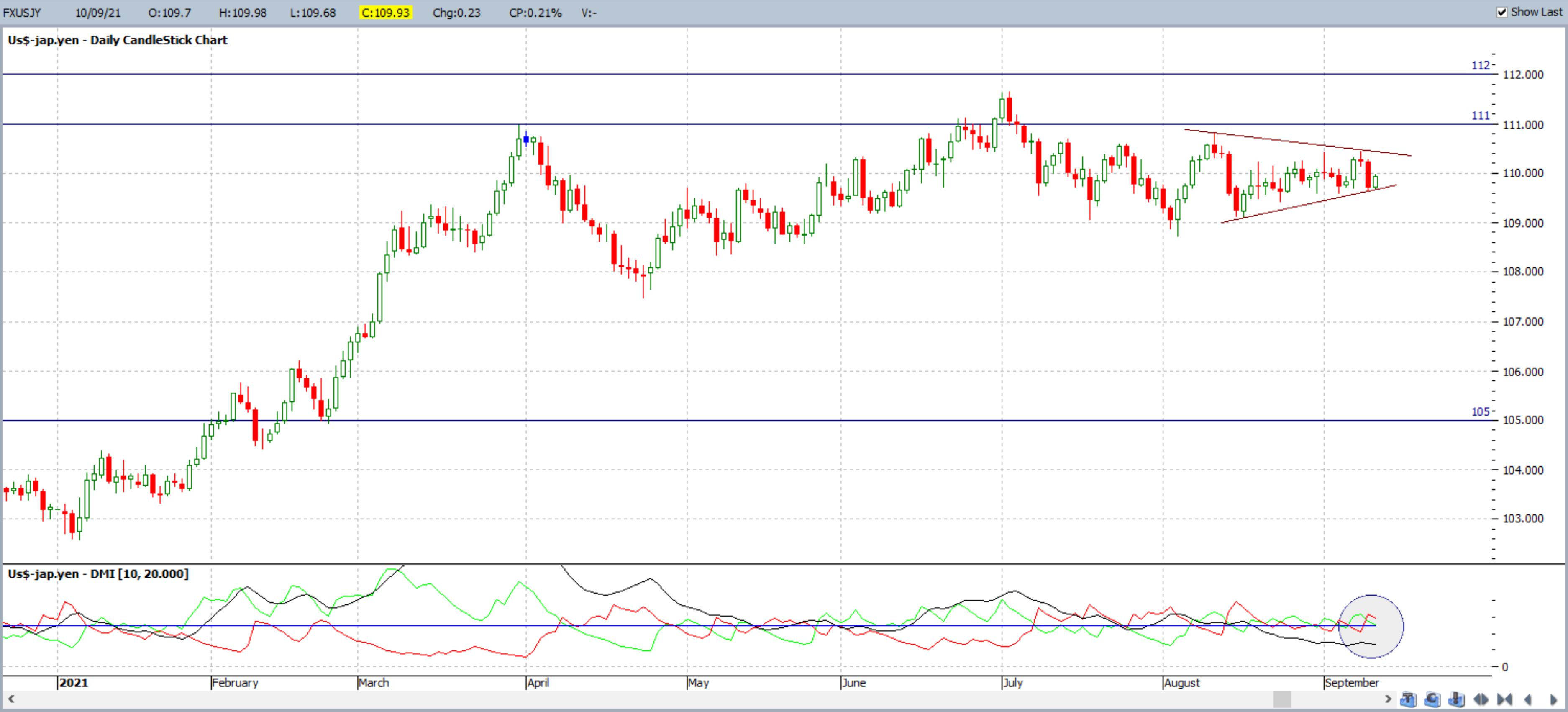The width and height of the screenshot is (1568, 712).
Task: Click the July label on time axis
Action: pyautogui.click(x=1013, y=683)
